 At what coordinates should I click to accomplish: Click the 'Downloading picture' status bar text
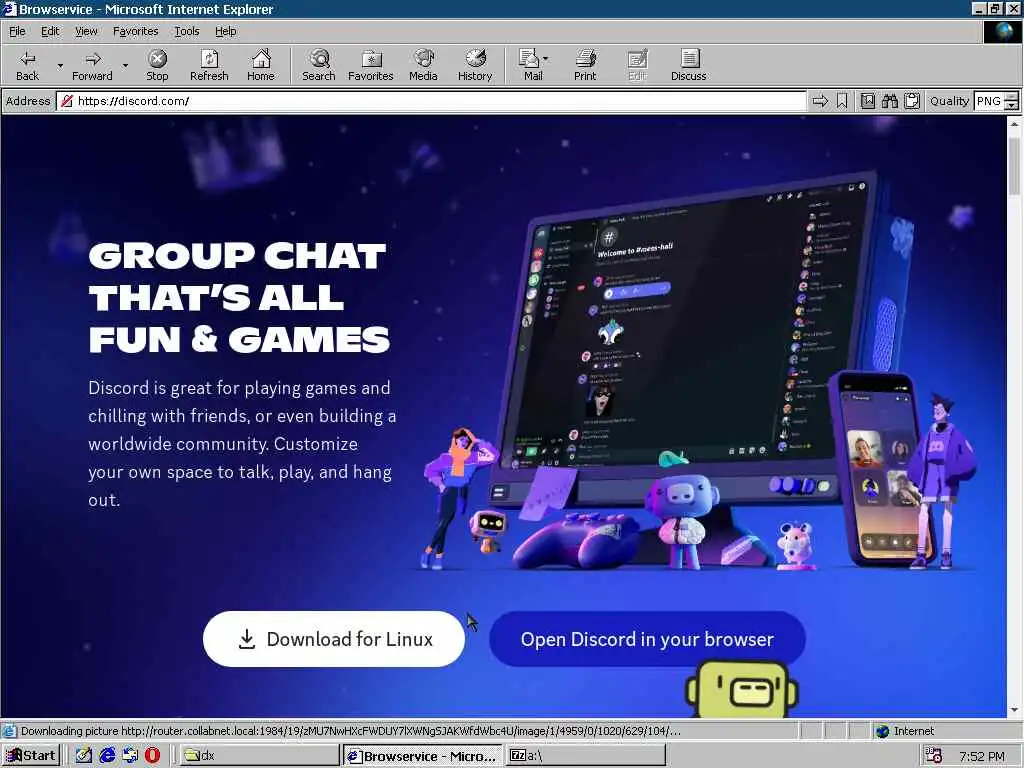coord(351,731)
